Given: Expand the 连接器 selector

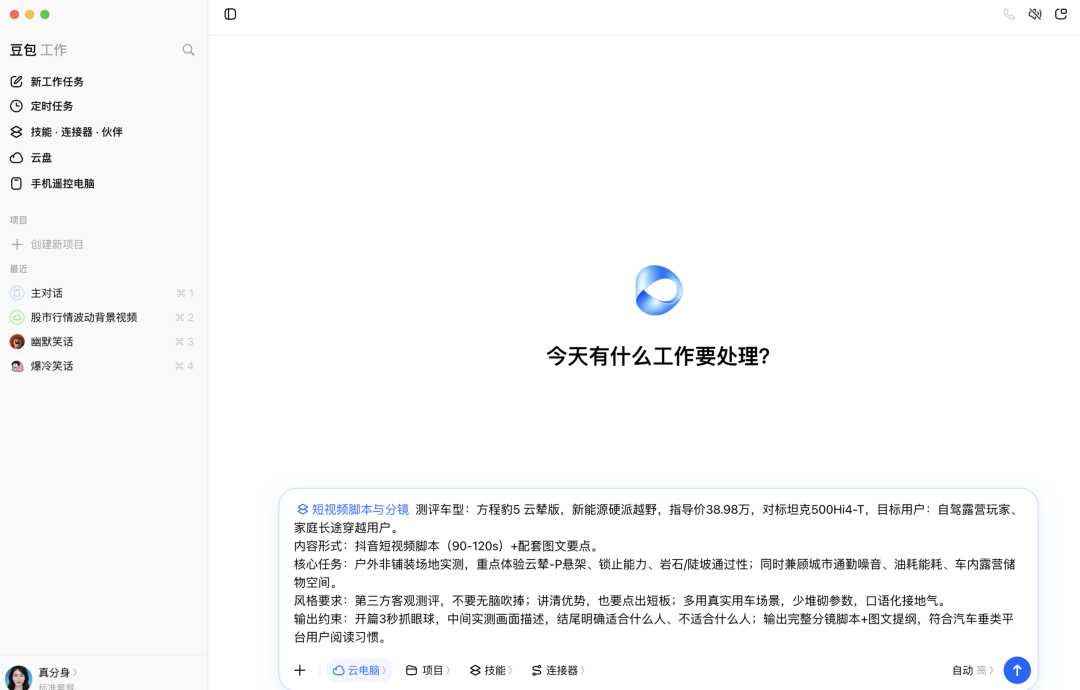Looking at the screenshot, I should pos(558,670).
